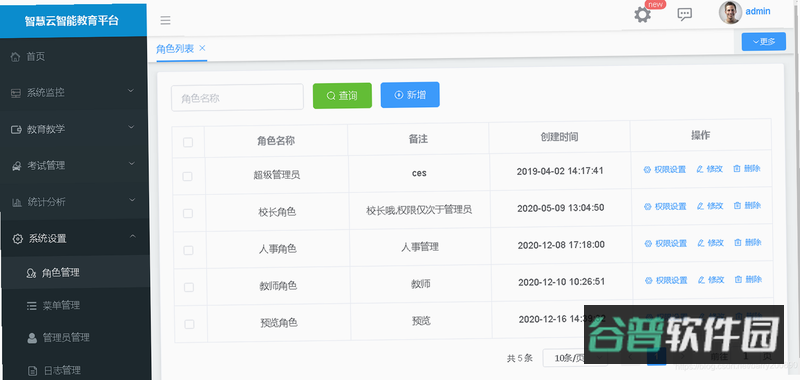Click the gear icon beside 系统设置
Screen dimensions: 800x380
17,239
